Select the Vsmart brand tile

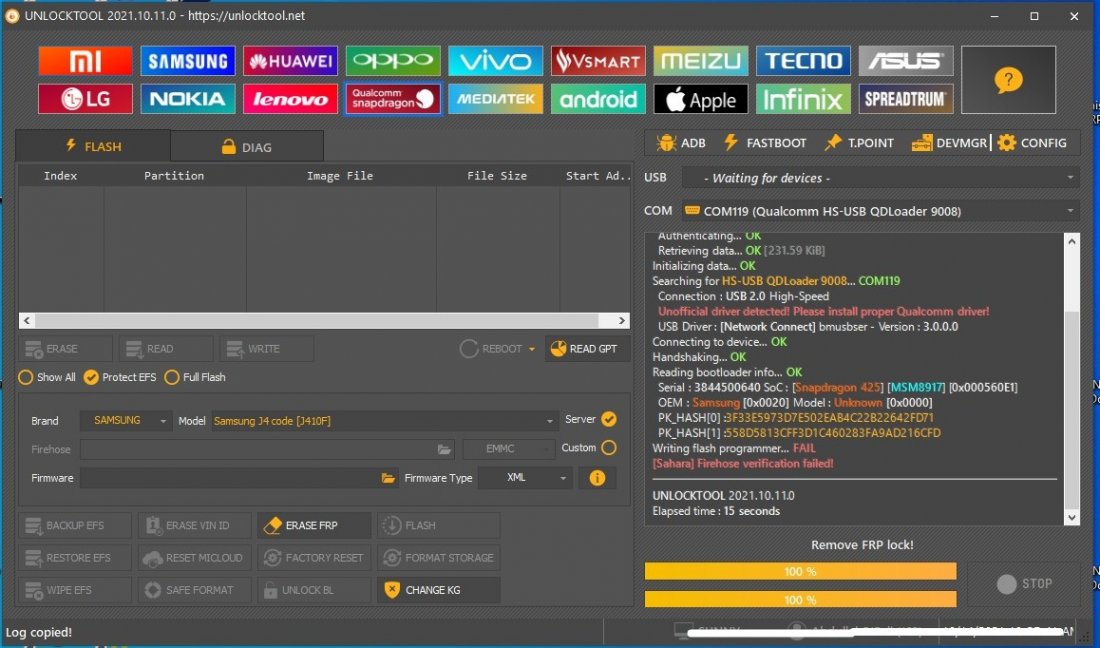(x=598, y=61)
